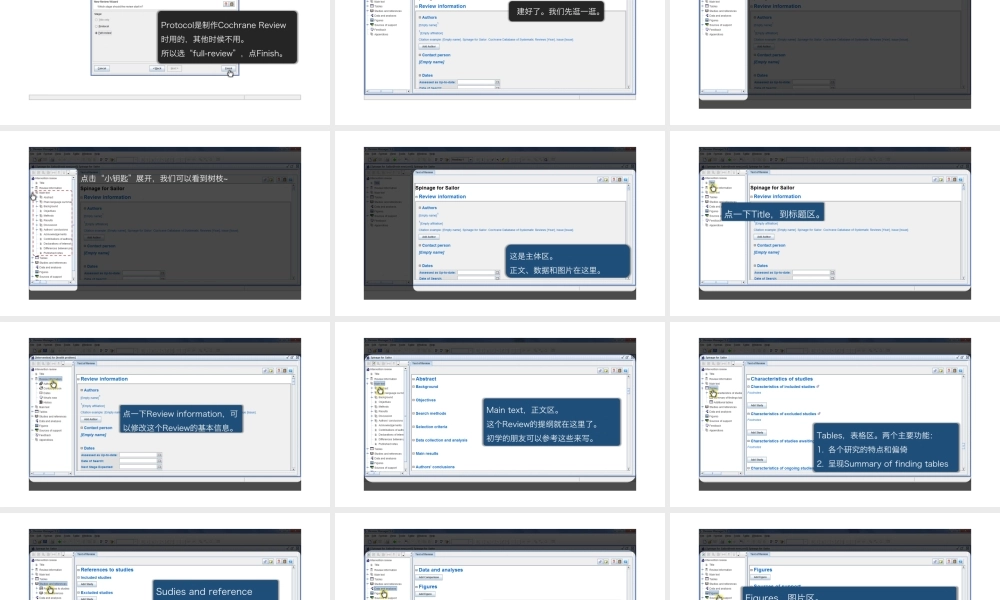
Task: Select the circled Review information tree icon
Action: (51, 385)
